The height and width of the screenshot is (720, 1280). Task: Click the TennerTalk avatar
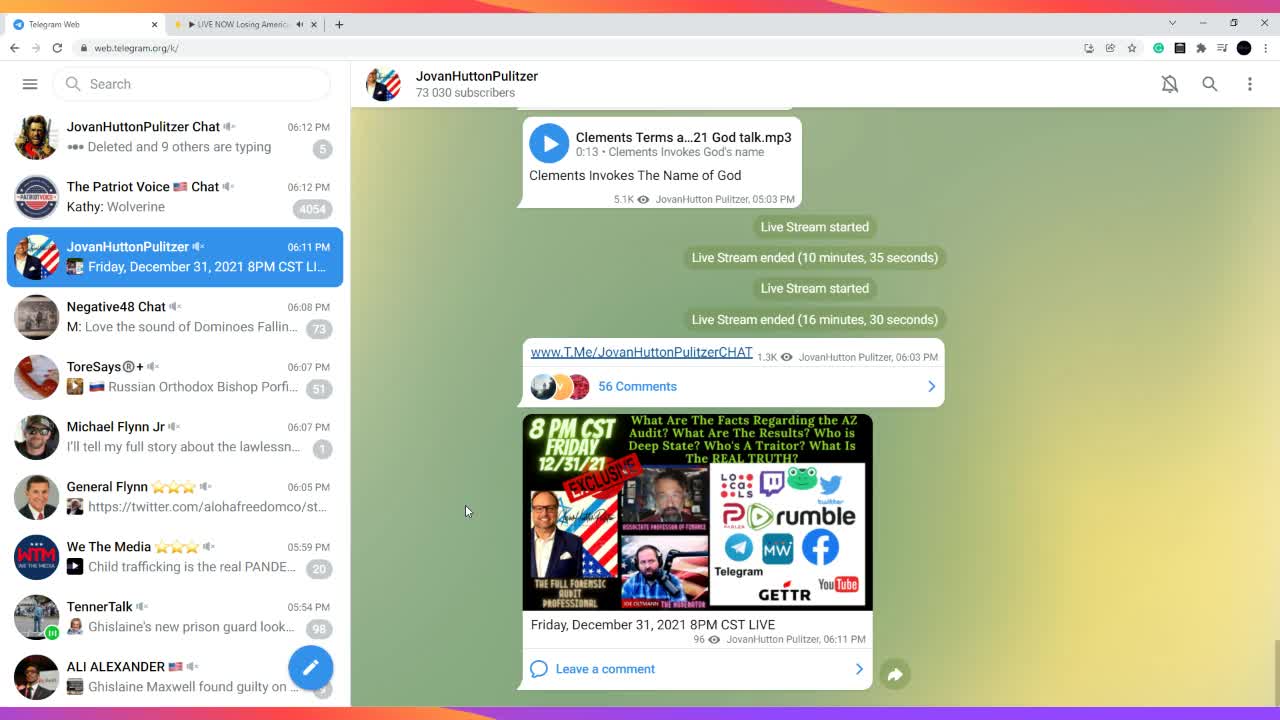click(x=37, y=617)
